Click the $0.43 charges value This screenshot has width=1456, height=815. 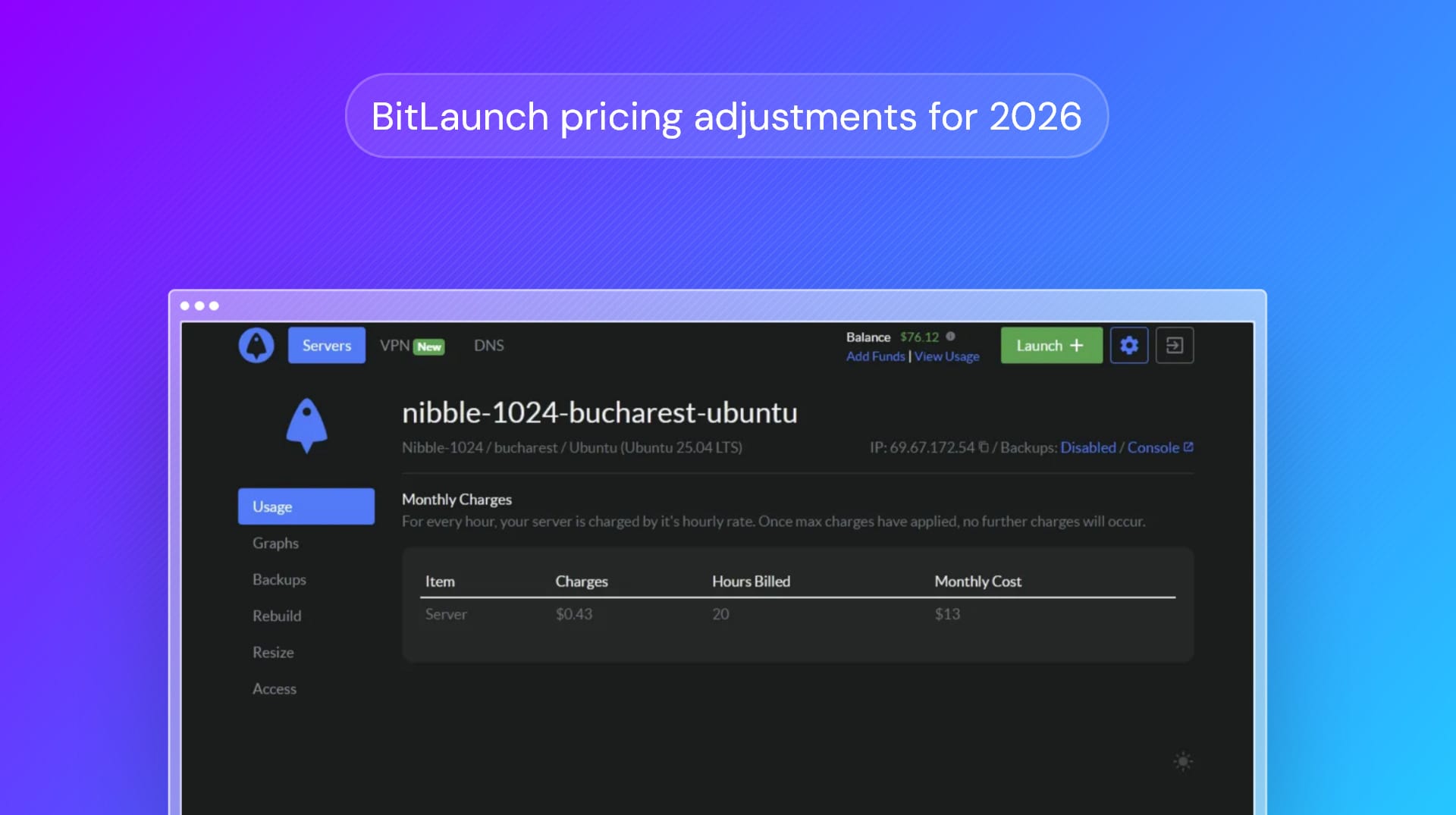coord(574,614)
